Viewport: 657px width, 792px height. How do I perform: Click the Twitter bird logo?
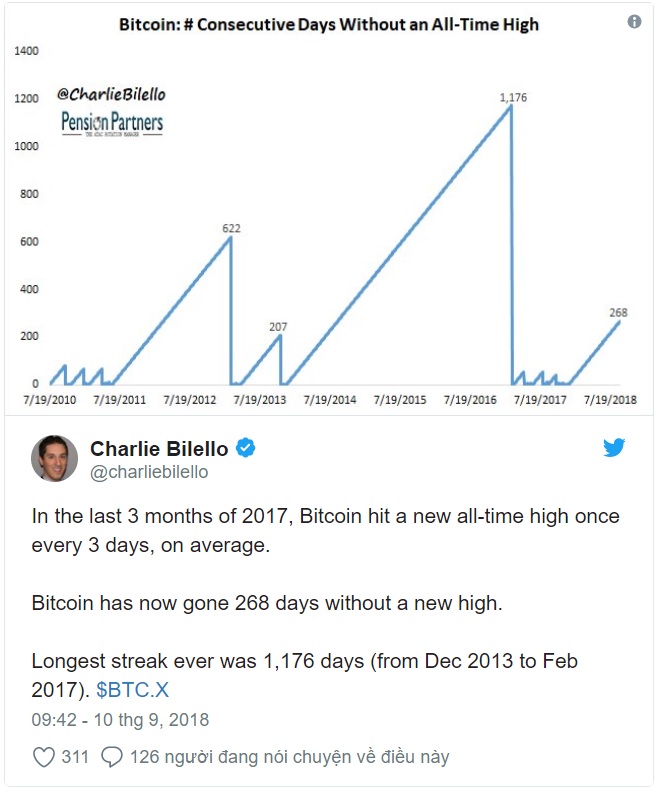coord(614,448)
